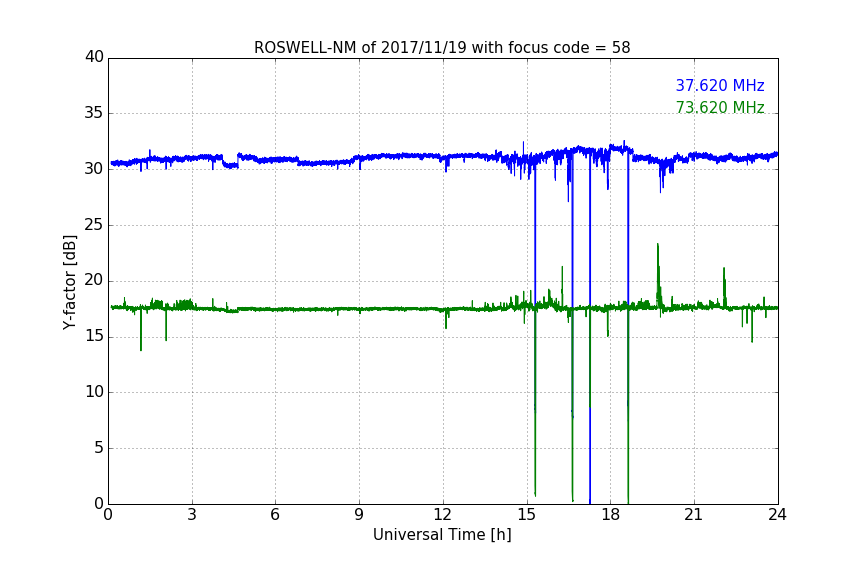Click x-axis tick label 24
The image size is (864, 576).
[777, 515]
